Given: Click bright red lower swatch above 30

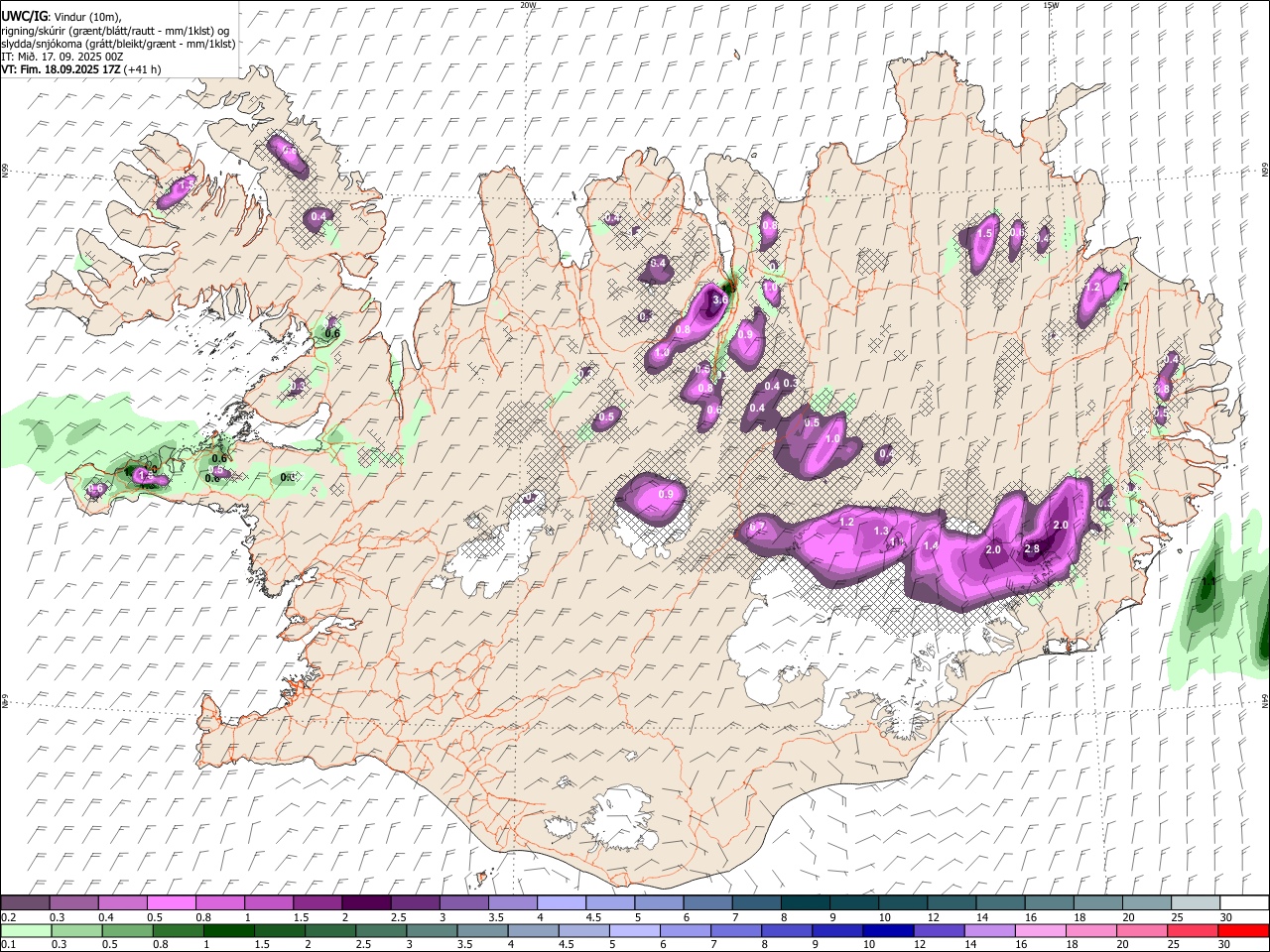Looking at the screenshot, I should (1244, 930).
